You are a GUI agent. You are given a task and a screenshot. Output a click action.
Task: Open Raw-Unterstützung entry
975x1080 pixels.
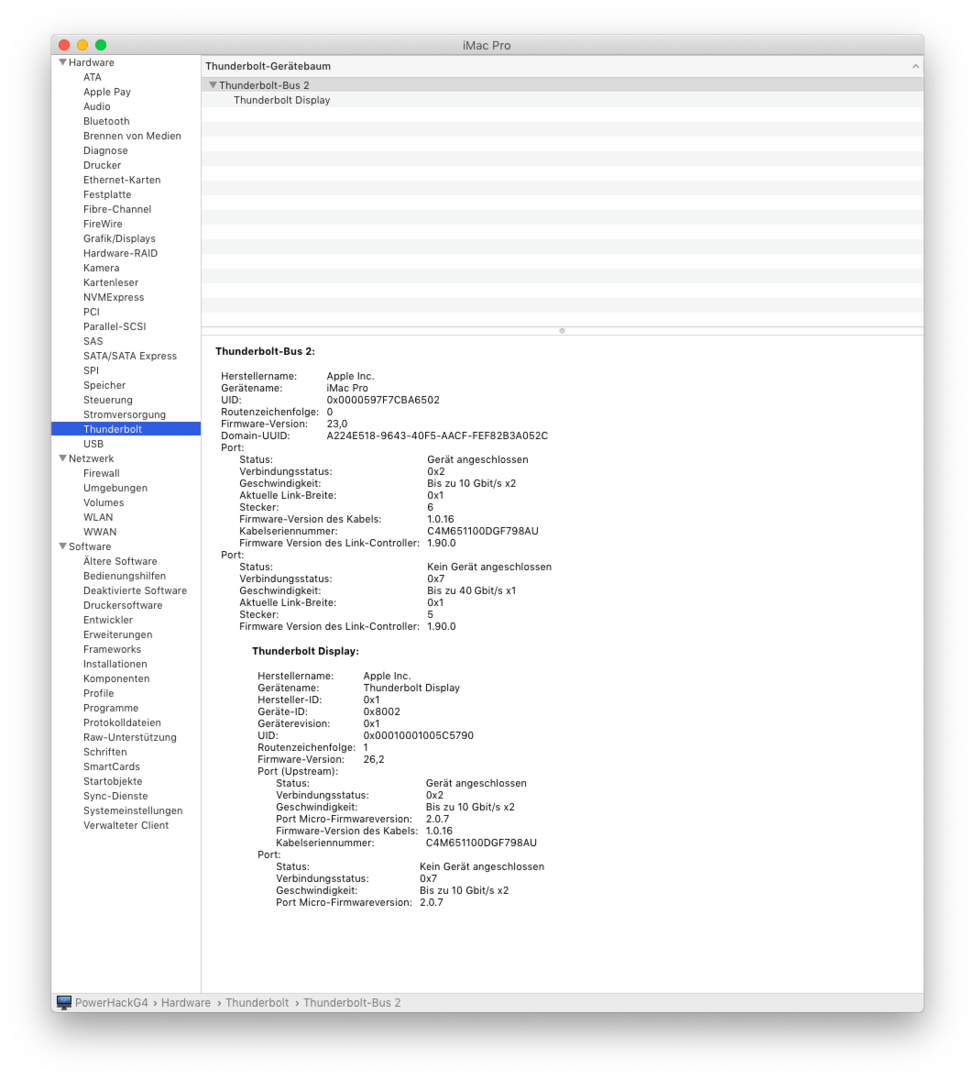tap(129, 737)
